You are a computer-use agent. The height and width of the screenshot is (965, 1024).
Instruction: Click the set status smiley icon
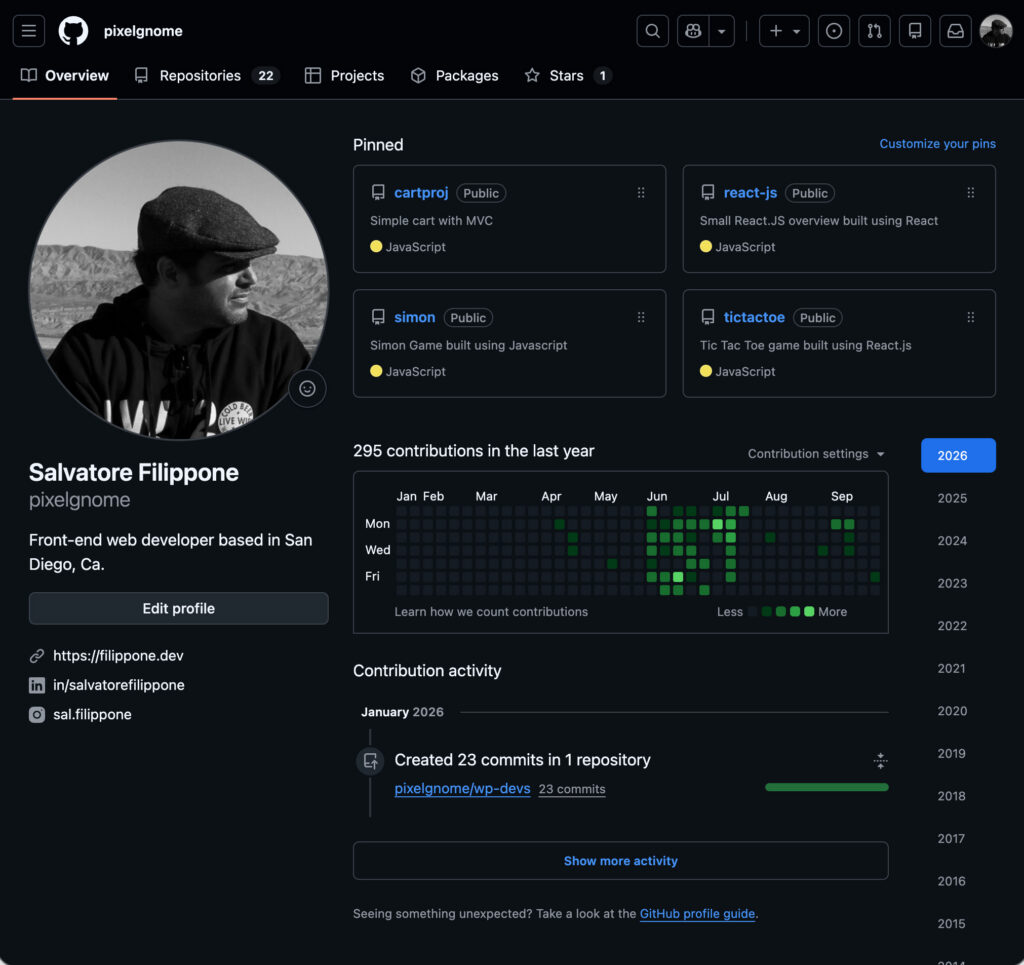(307, 388)
